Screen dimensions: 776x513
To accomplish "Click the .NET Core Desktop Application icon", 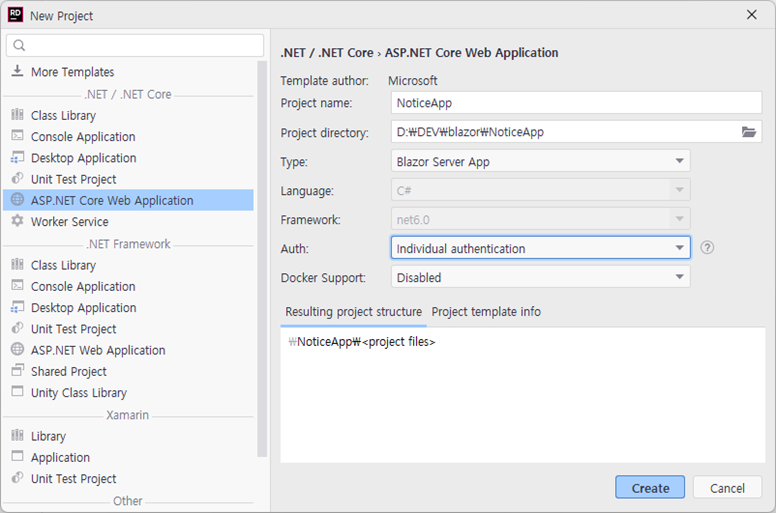I will click(17, 157).
